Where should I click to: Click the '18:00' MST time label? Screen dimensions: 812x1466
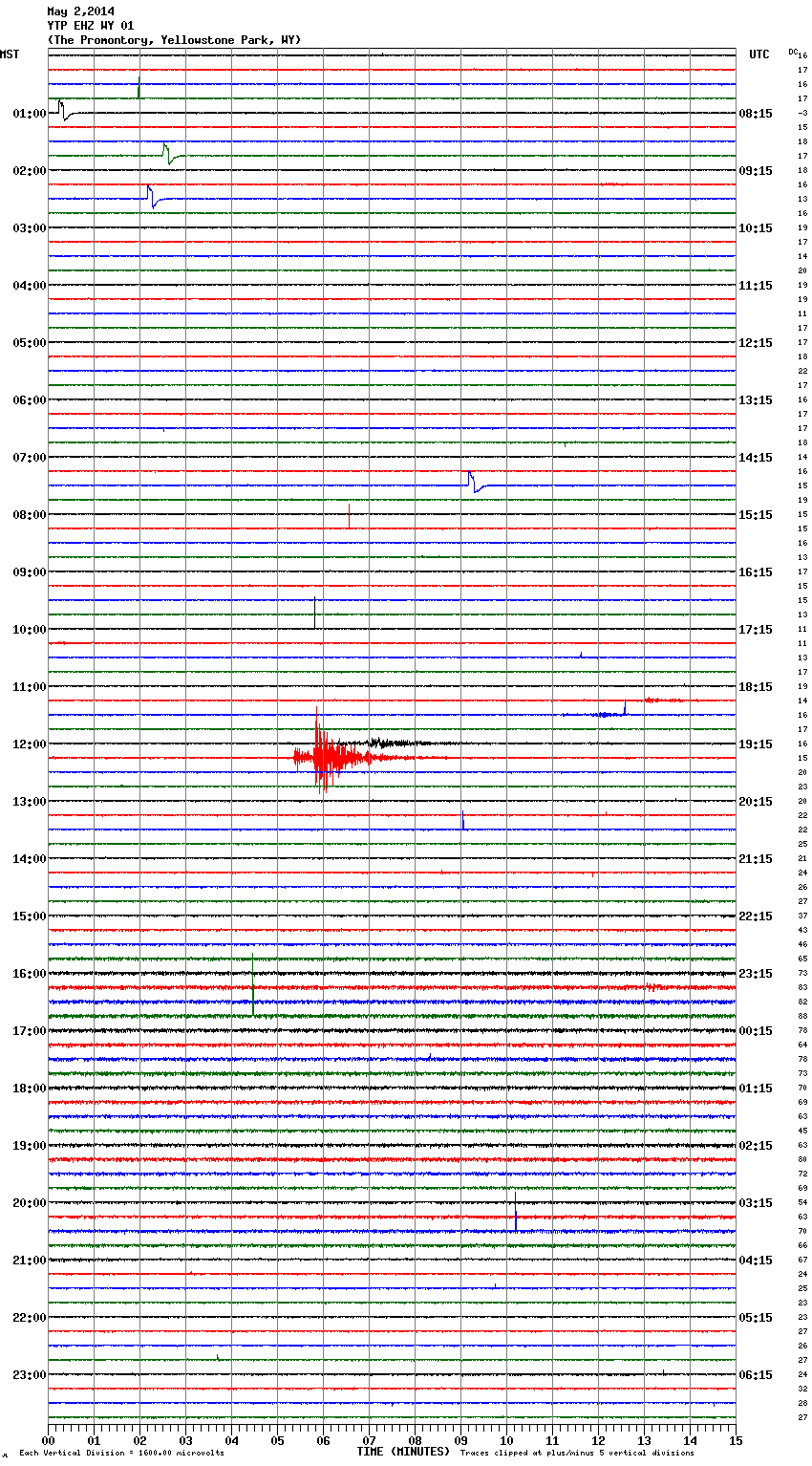(x=29, y=1089)
